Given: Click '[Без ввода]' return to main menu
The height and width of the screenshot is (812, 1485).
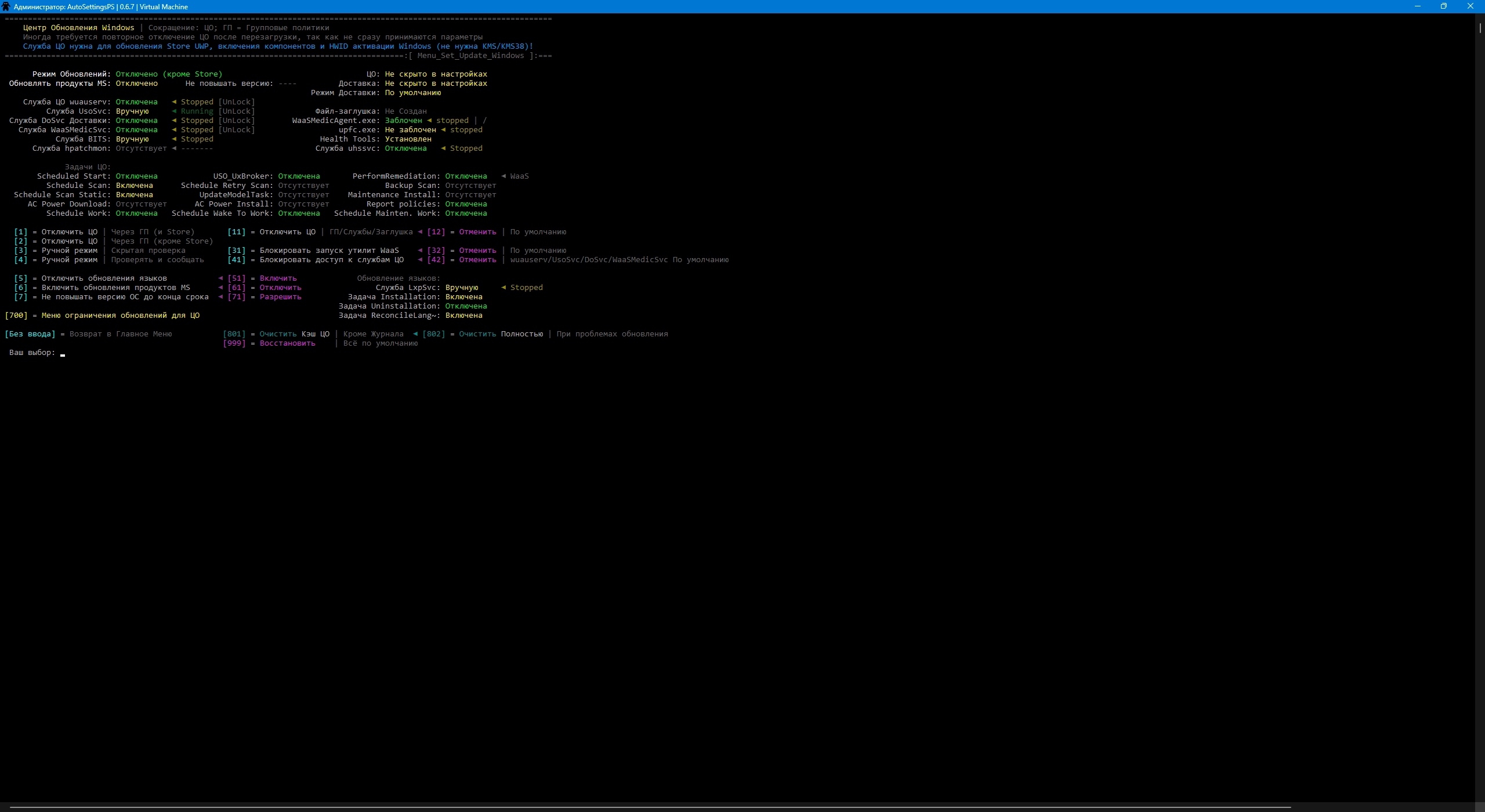Looking at the screenshot, I should point(30,334).
